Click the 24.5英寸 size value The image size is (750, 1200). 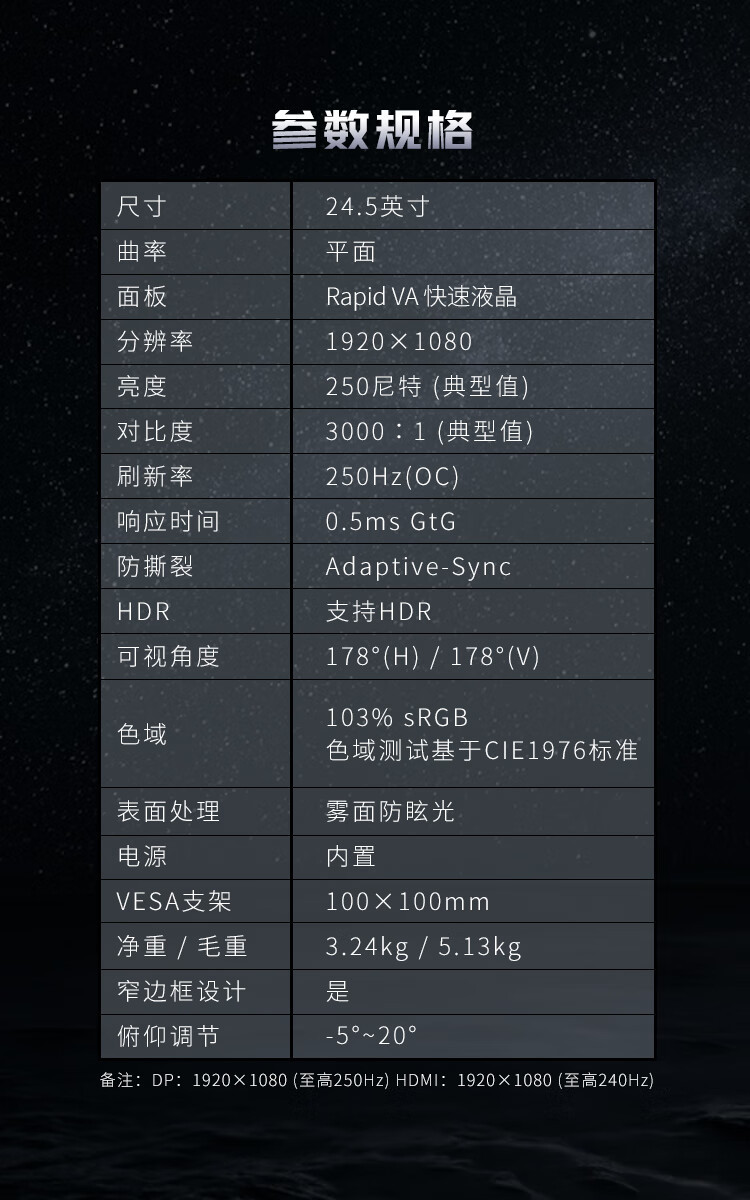[377, 207]
